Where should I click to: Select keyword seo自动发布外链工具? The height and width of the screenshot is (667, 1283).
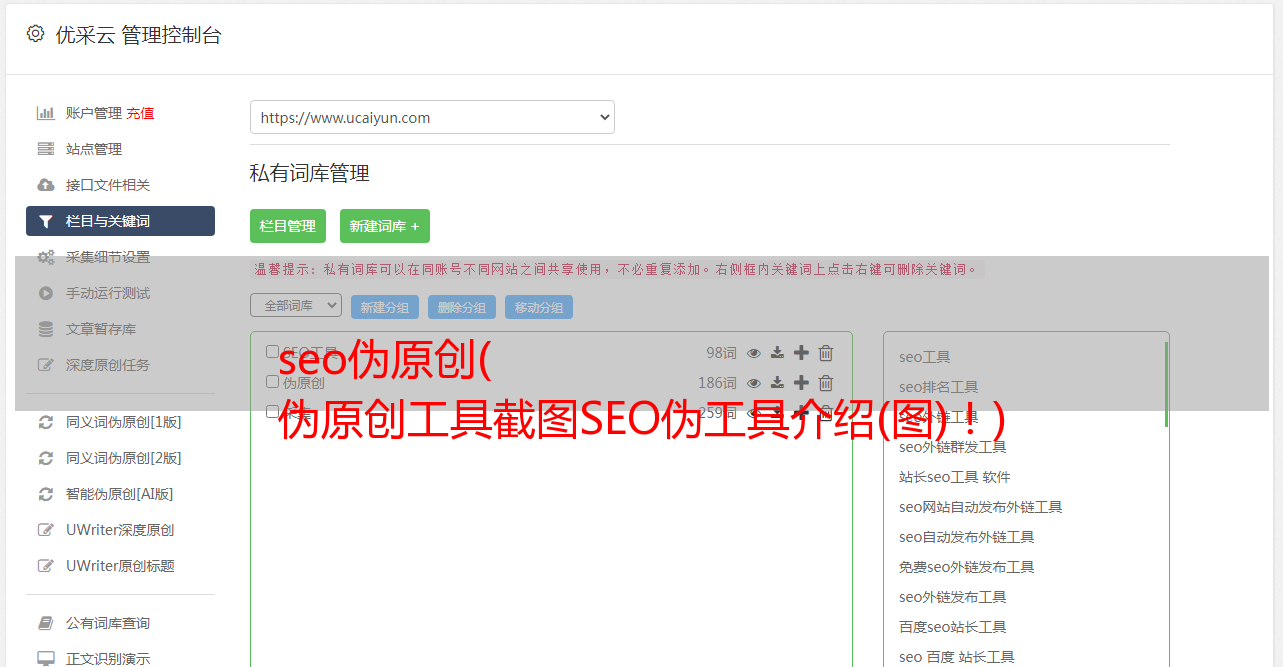click(967, 537)
